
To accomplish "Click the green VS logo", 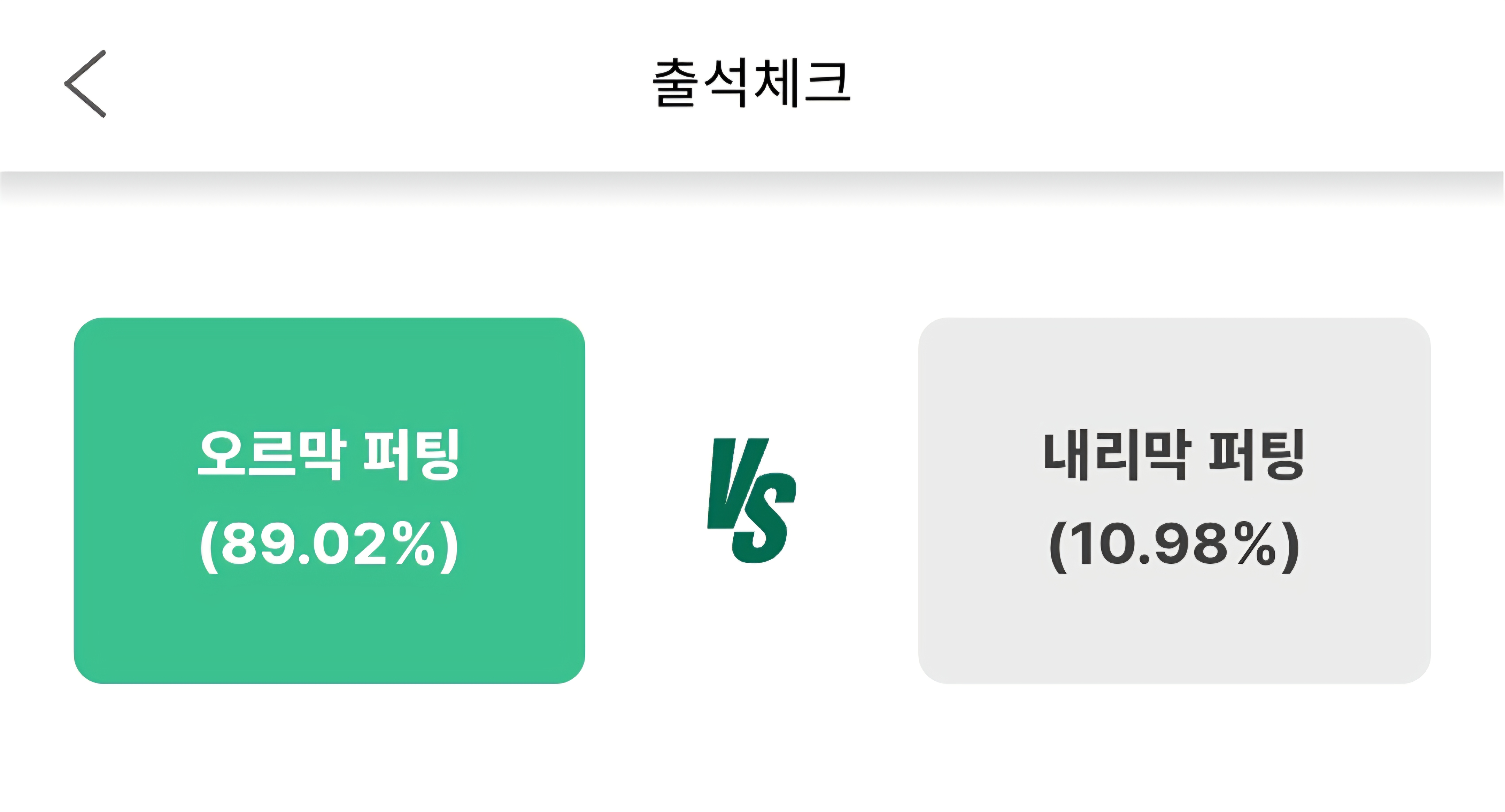I will point(751,500).
